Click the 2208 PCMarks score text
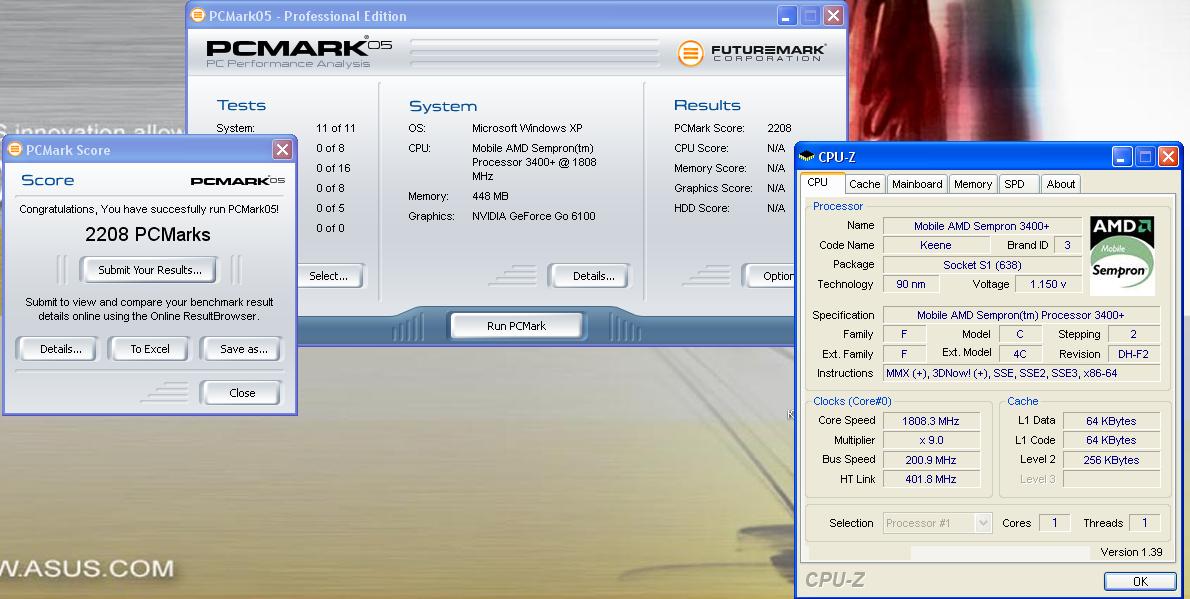The image size is (1190, 599). point(148,235)
